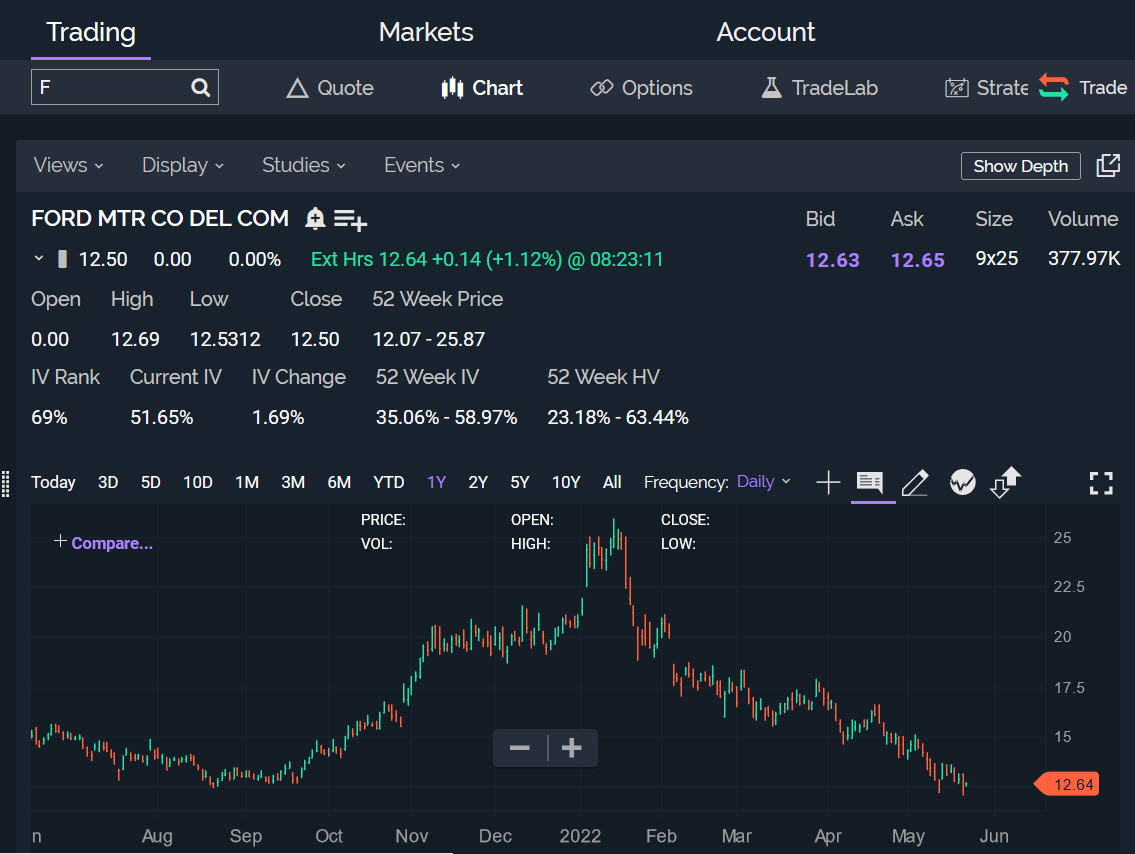The width and height of the screenshot is (1135, 854).
Task: Click the Quote triangle icon
Action: [x=298, y=88]
